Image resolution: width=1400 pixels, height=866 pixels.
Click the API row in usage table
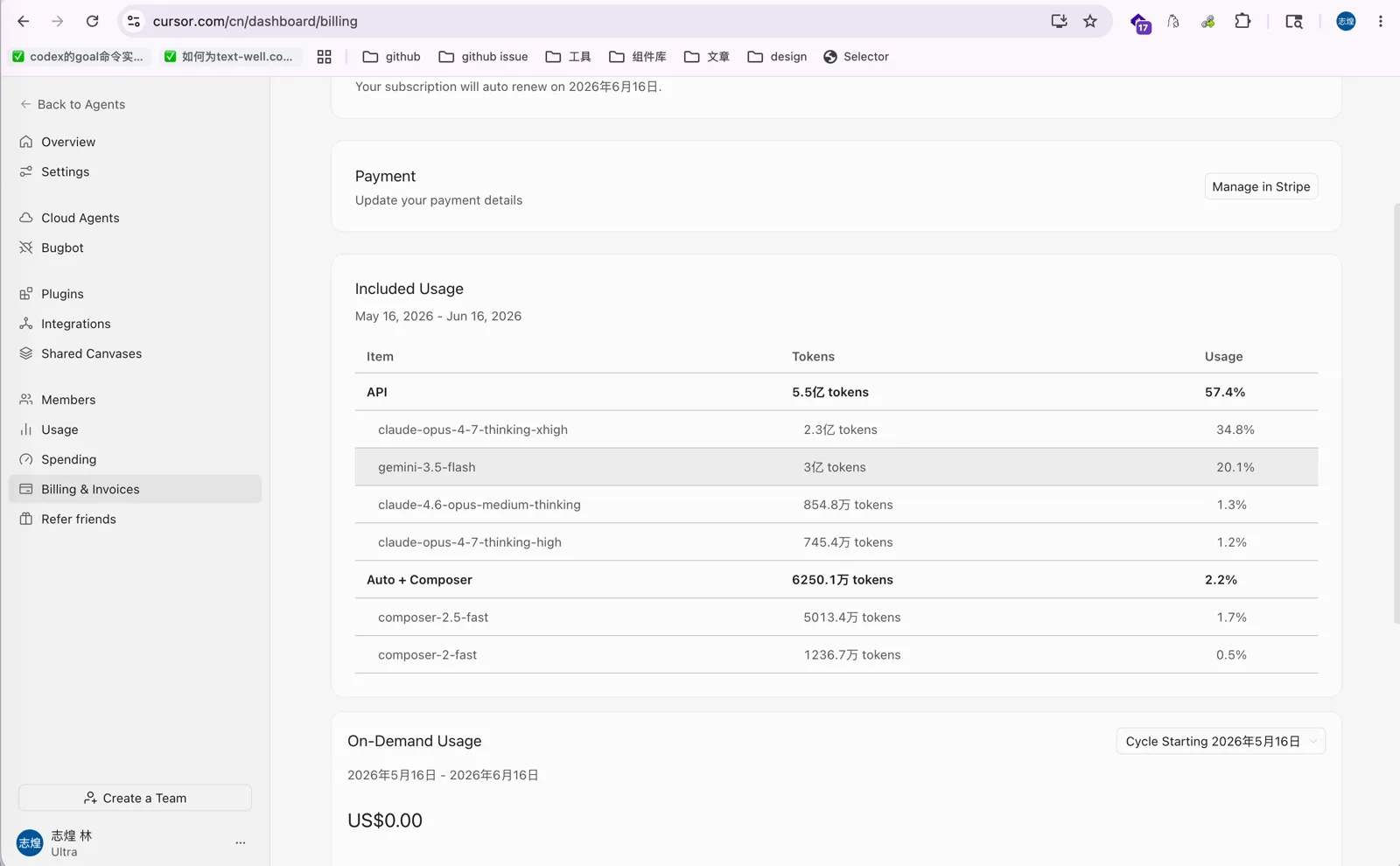click(836, 392)
